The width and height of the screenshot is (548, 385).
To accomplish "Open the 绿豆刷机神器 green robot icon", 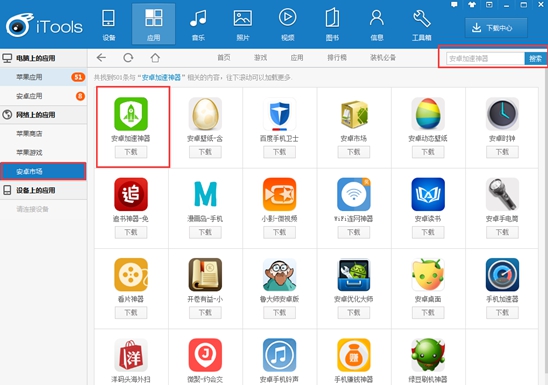I will point(428,355).
